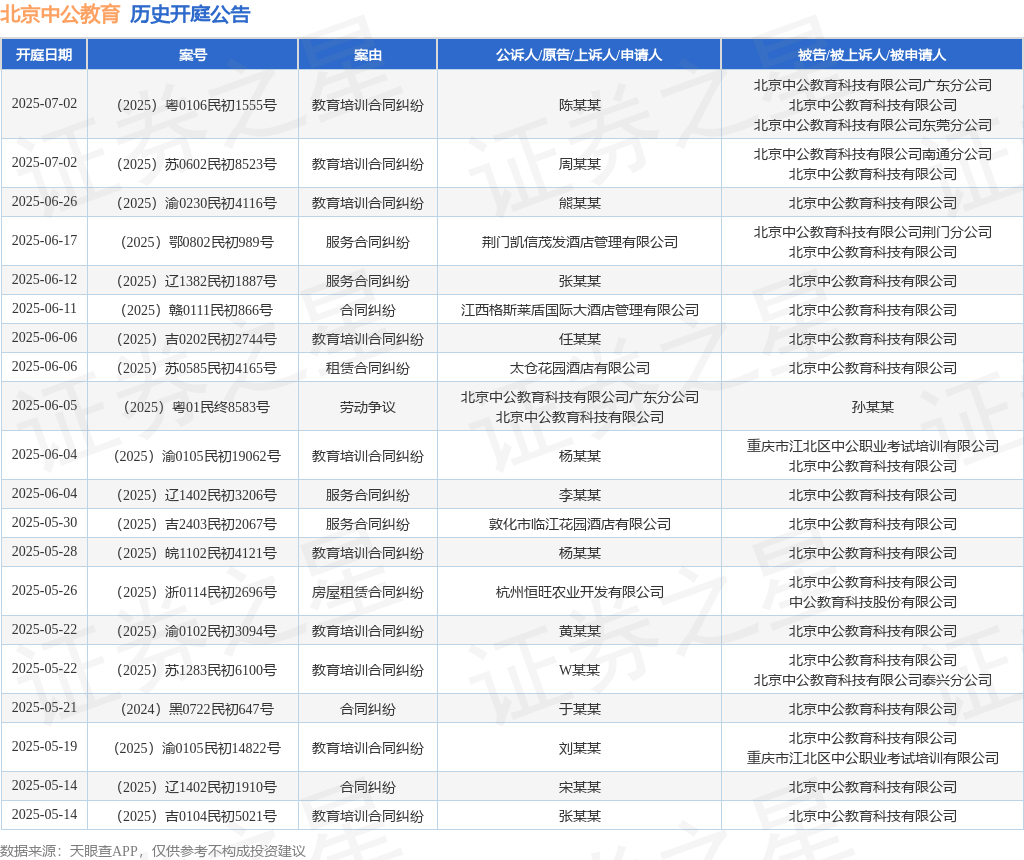Click plaintiff 李某某
Viewport: 1024px width, 860px height.
click(x=579, y=496)
